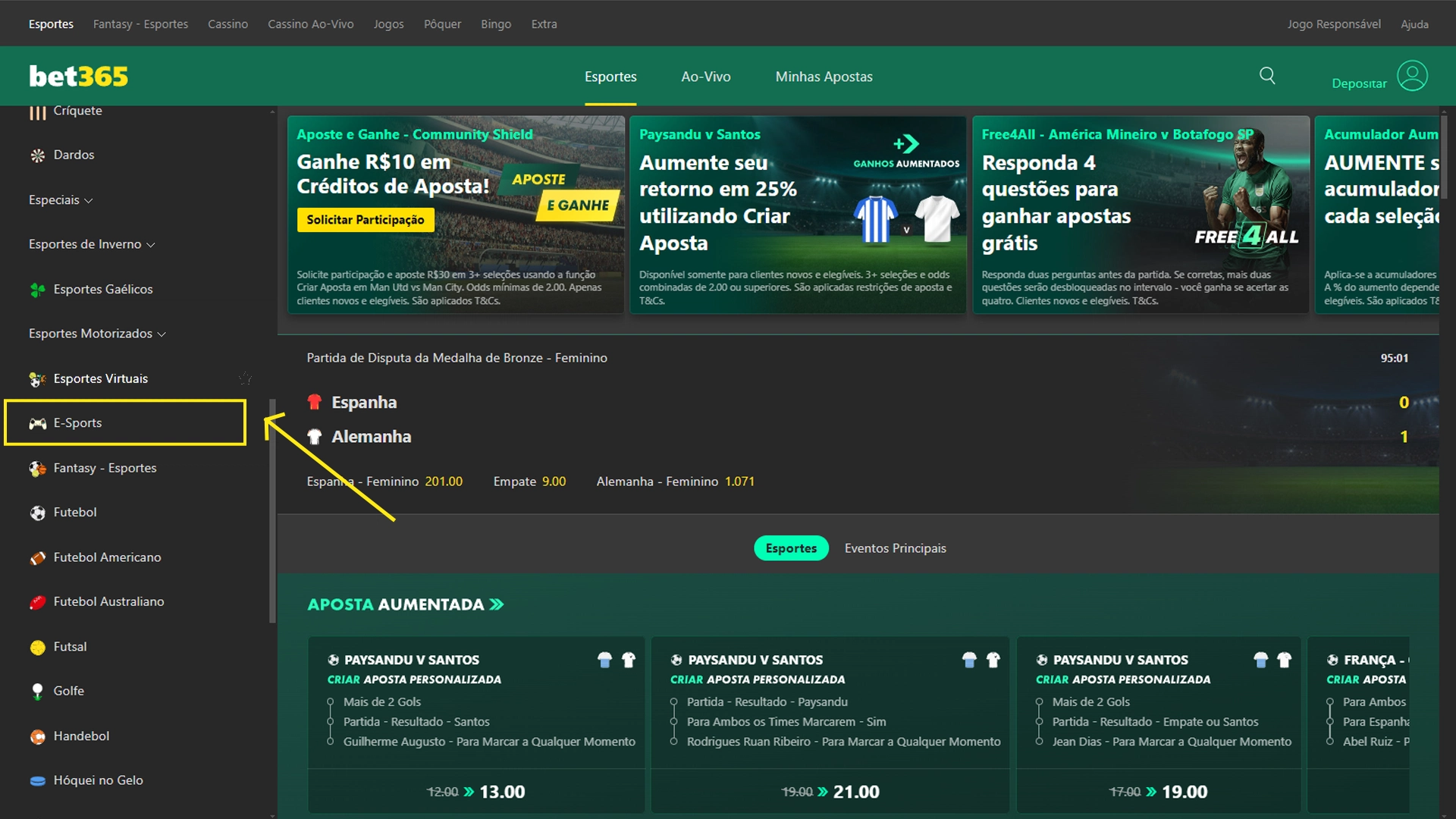Open the Aposte e Ganhe Community Shield banner
This screenshot has height=819, width=1456.
click(x=456, y=215)
